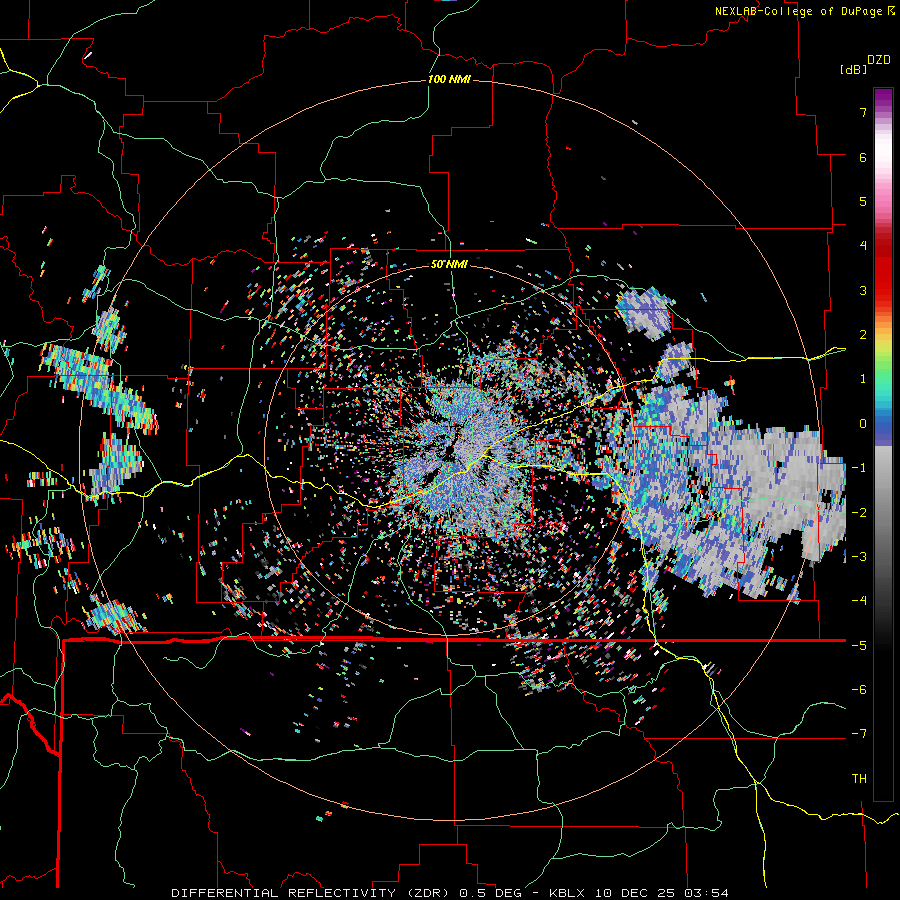Click the DIFFERENTIAL REFLECTIVITY (ZDR) product title
Image resolution: width=900 pixels, height=900 pixels.
click(312, 893)
